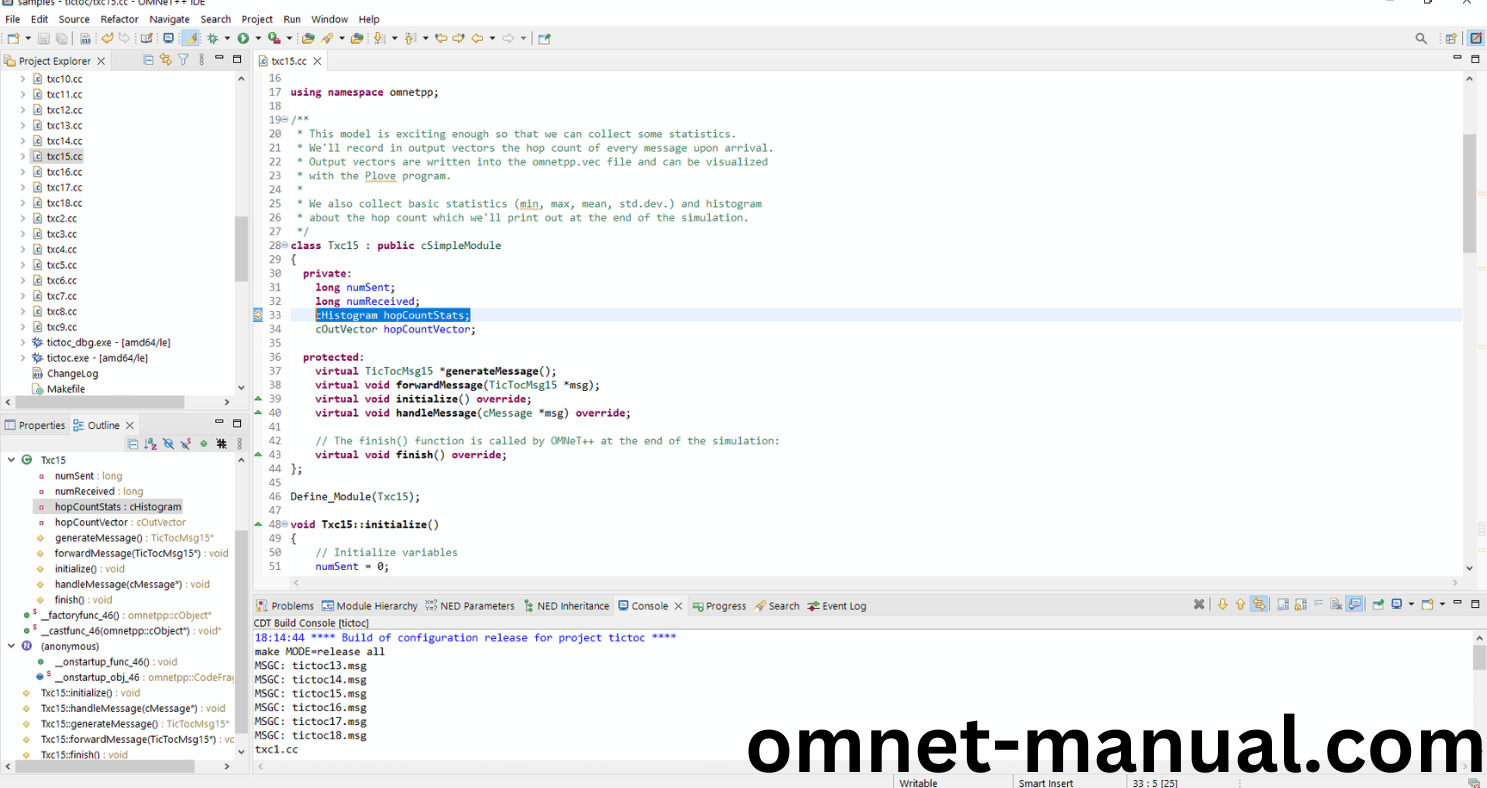Viewport: 1487px width, 788px height.
Task: Click the Save icon in main toolbar
Action: 43,38
